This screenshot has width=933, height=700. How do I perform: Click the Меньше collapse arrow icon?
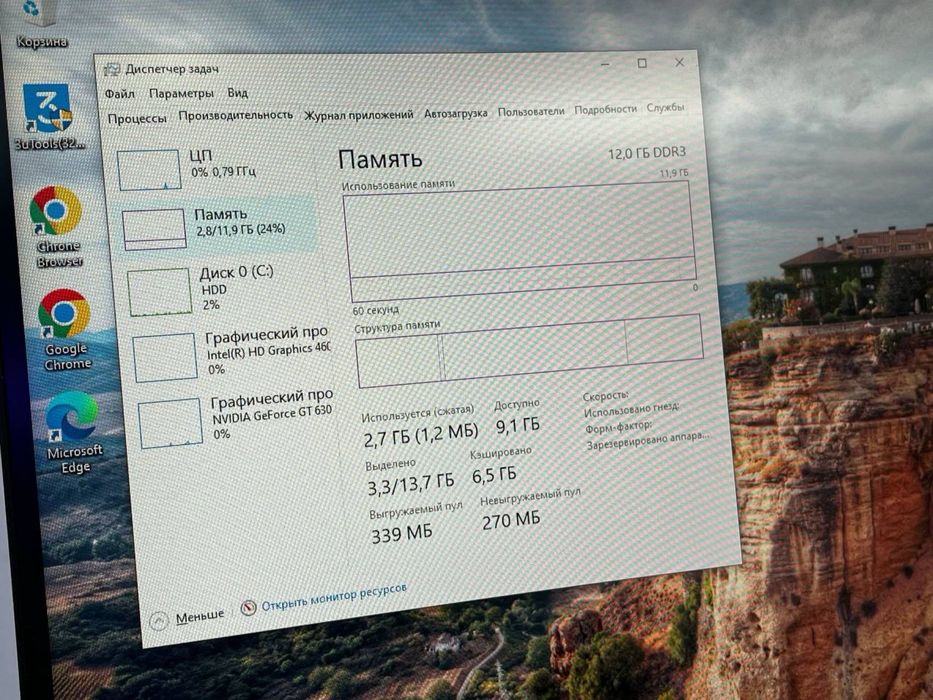pos(159,621)
